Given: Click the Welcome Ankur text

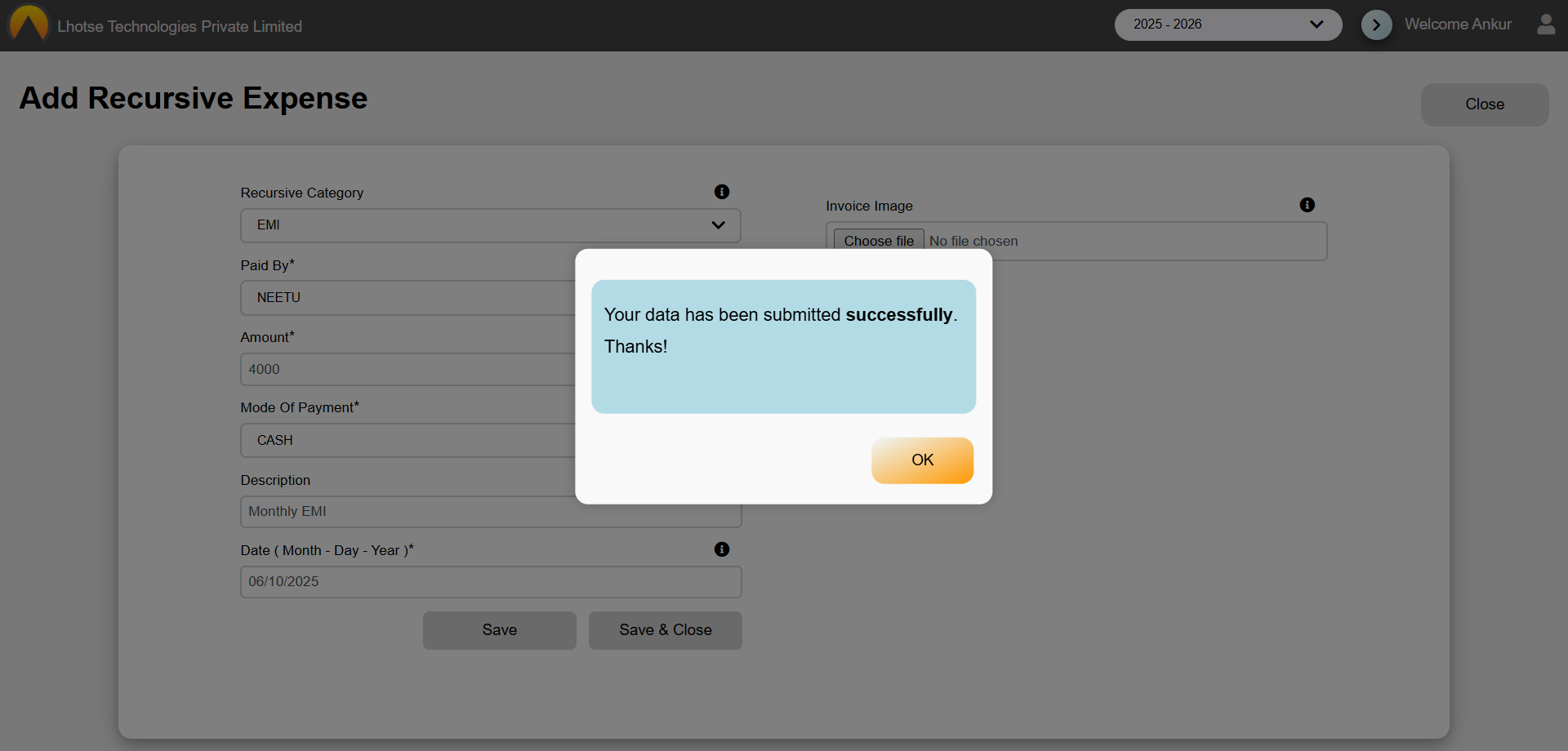Looking at the screenshot, I should tap(1458, 24).
